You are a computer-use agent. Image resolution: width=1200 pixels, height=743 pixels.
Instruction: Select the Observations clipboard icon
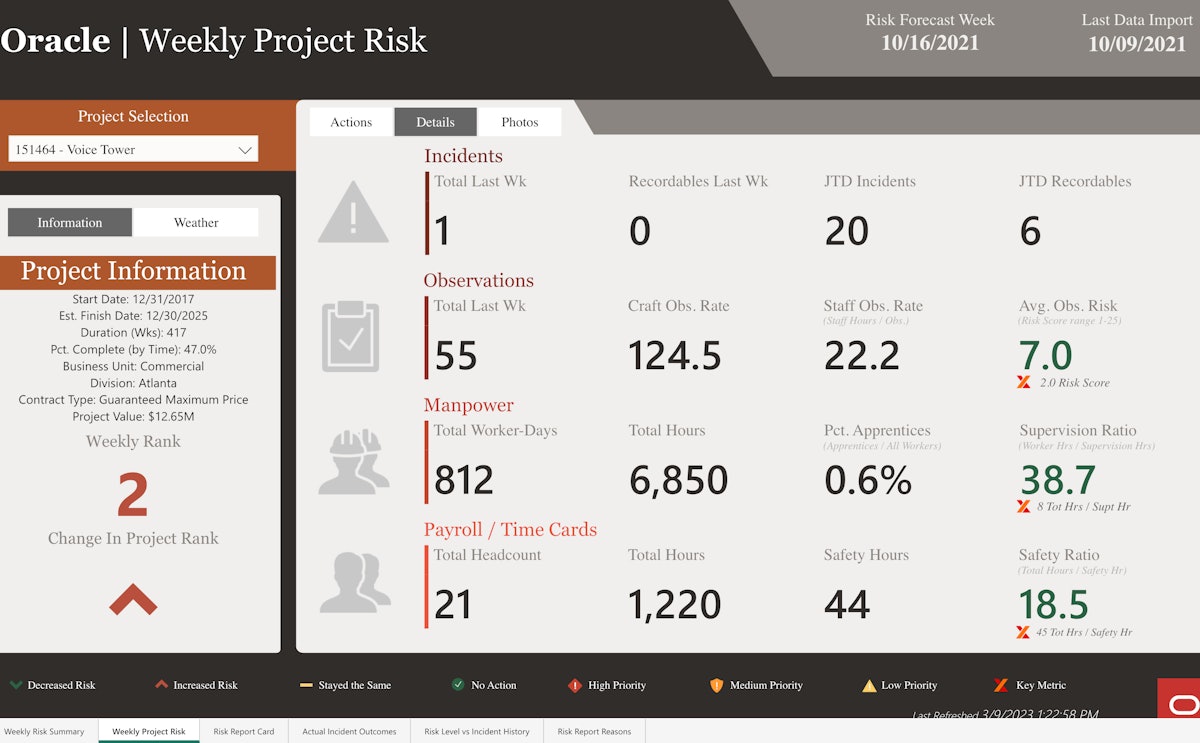(x=352, y=334)
